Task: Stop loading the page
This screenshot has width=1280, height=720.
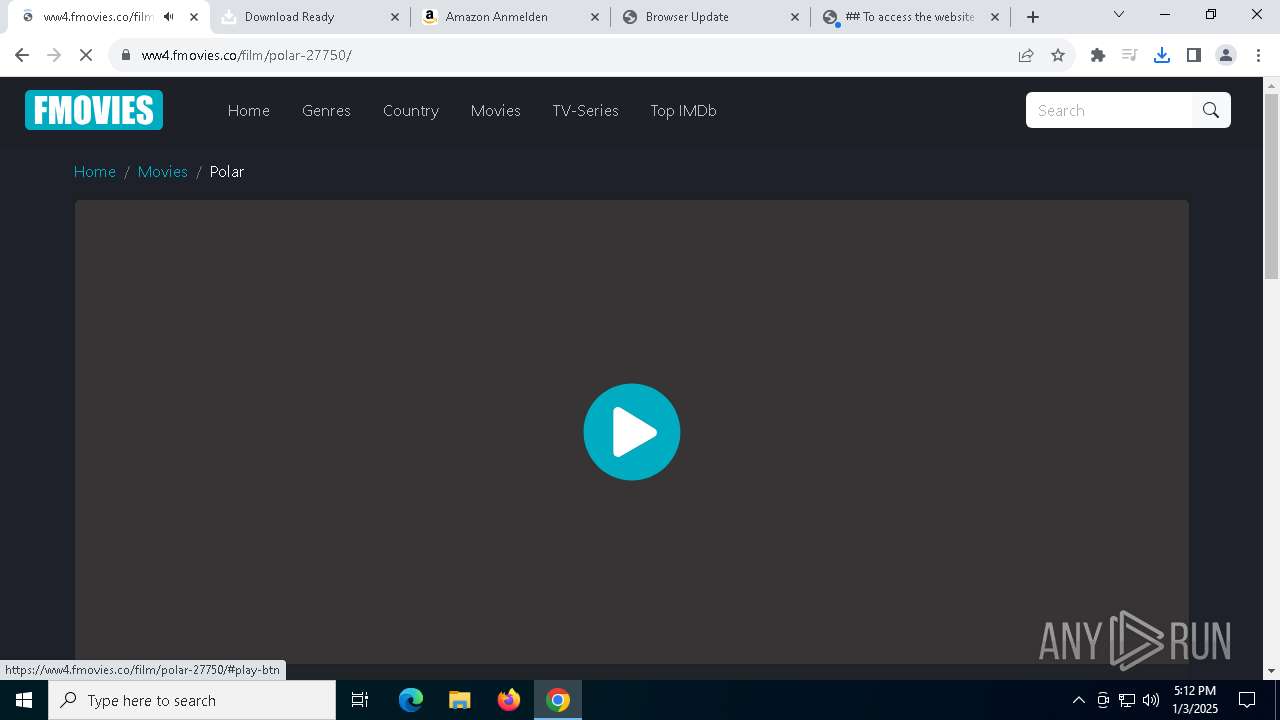Action: (86, 55)
